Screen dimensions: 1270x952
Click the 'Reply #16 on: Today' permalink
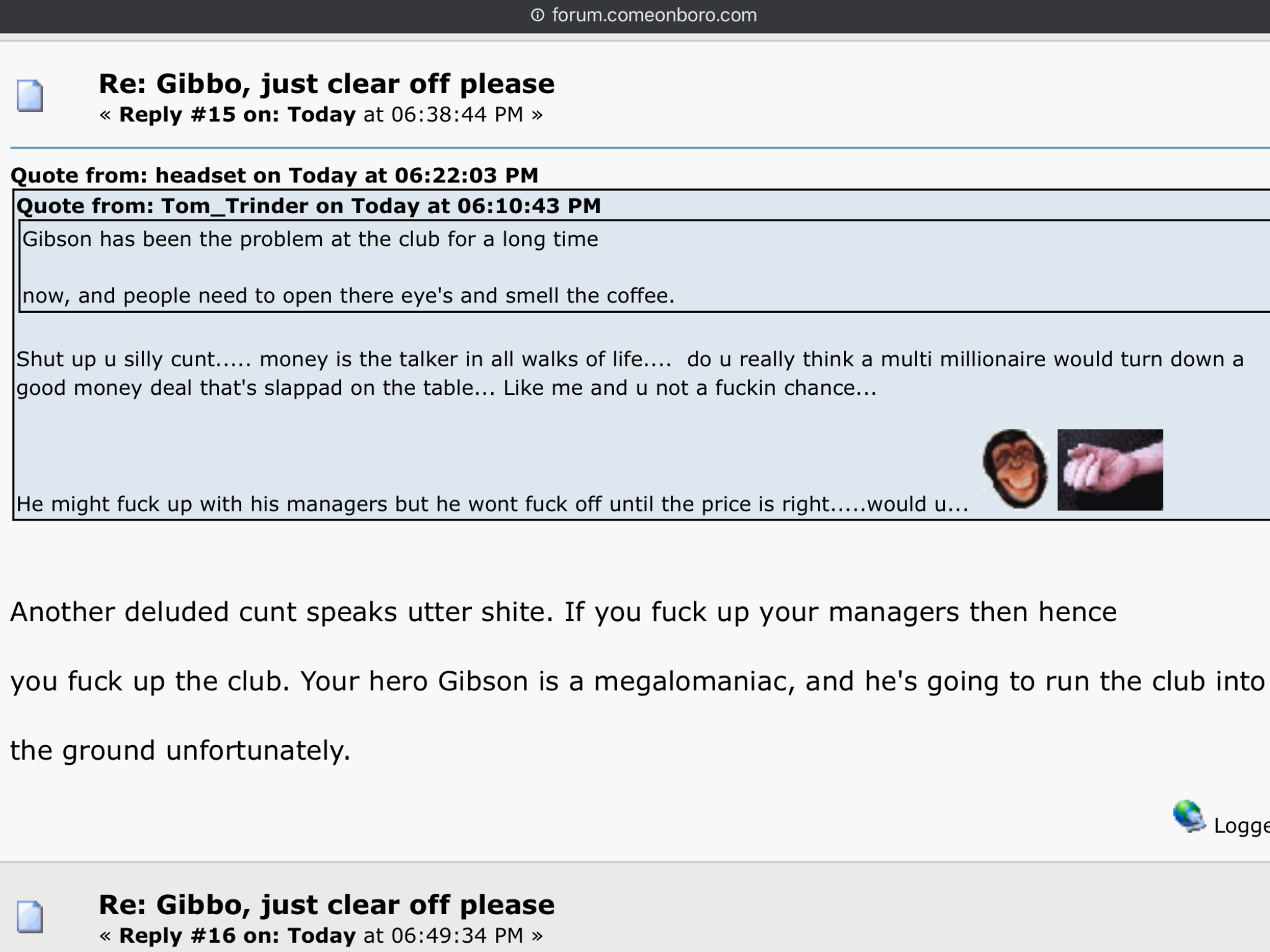(x=237, y=935)
